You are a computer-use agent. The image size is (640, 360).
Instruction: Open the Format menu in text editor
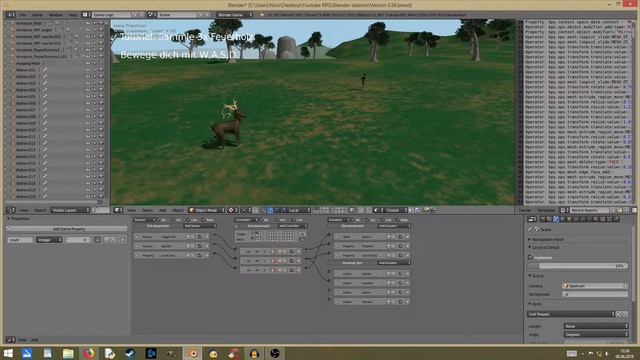pos(525,210)
